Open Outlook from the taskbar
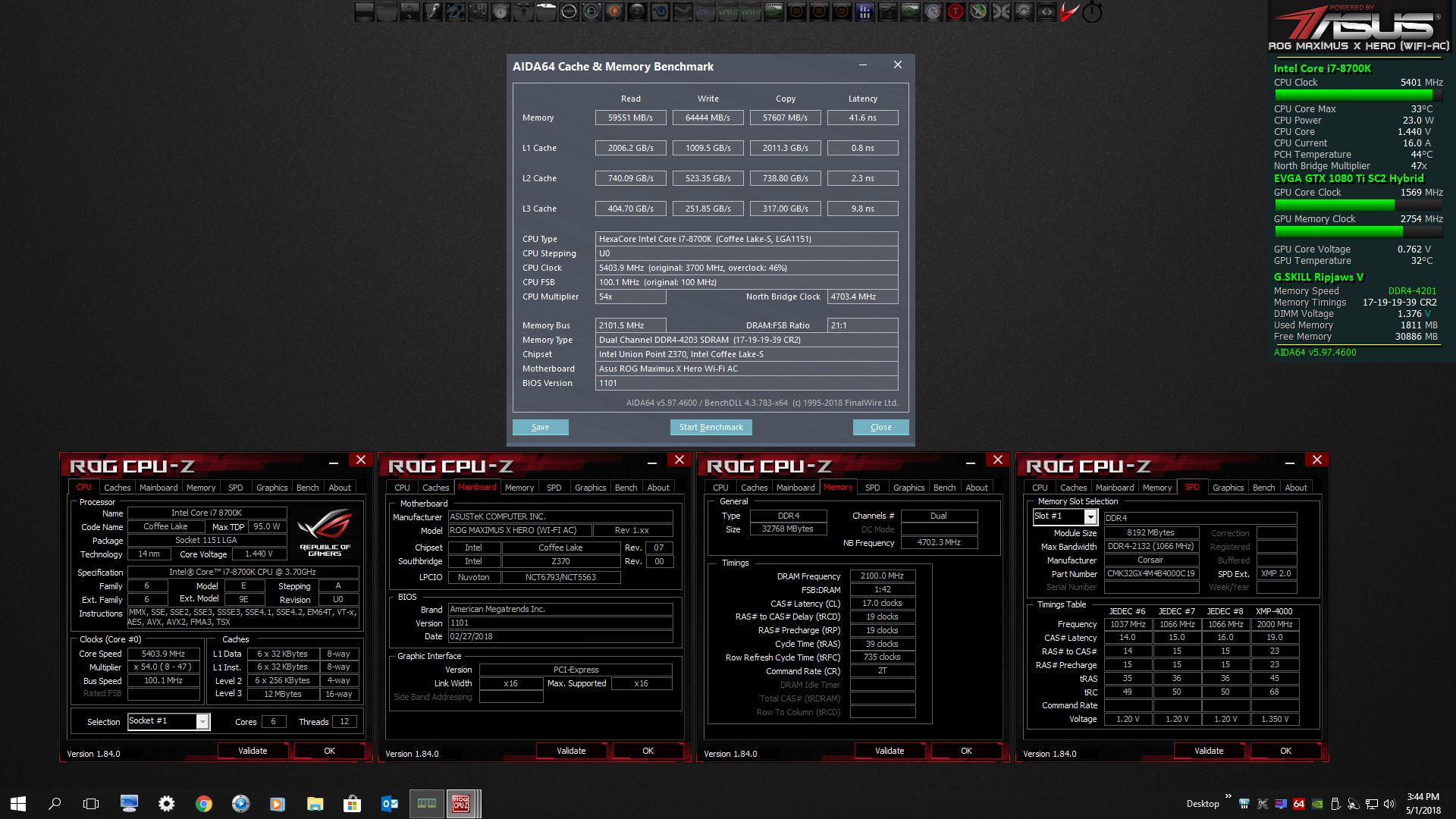This screenshot has height=819, width=1456. 390,804
